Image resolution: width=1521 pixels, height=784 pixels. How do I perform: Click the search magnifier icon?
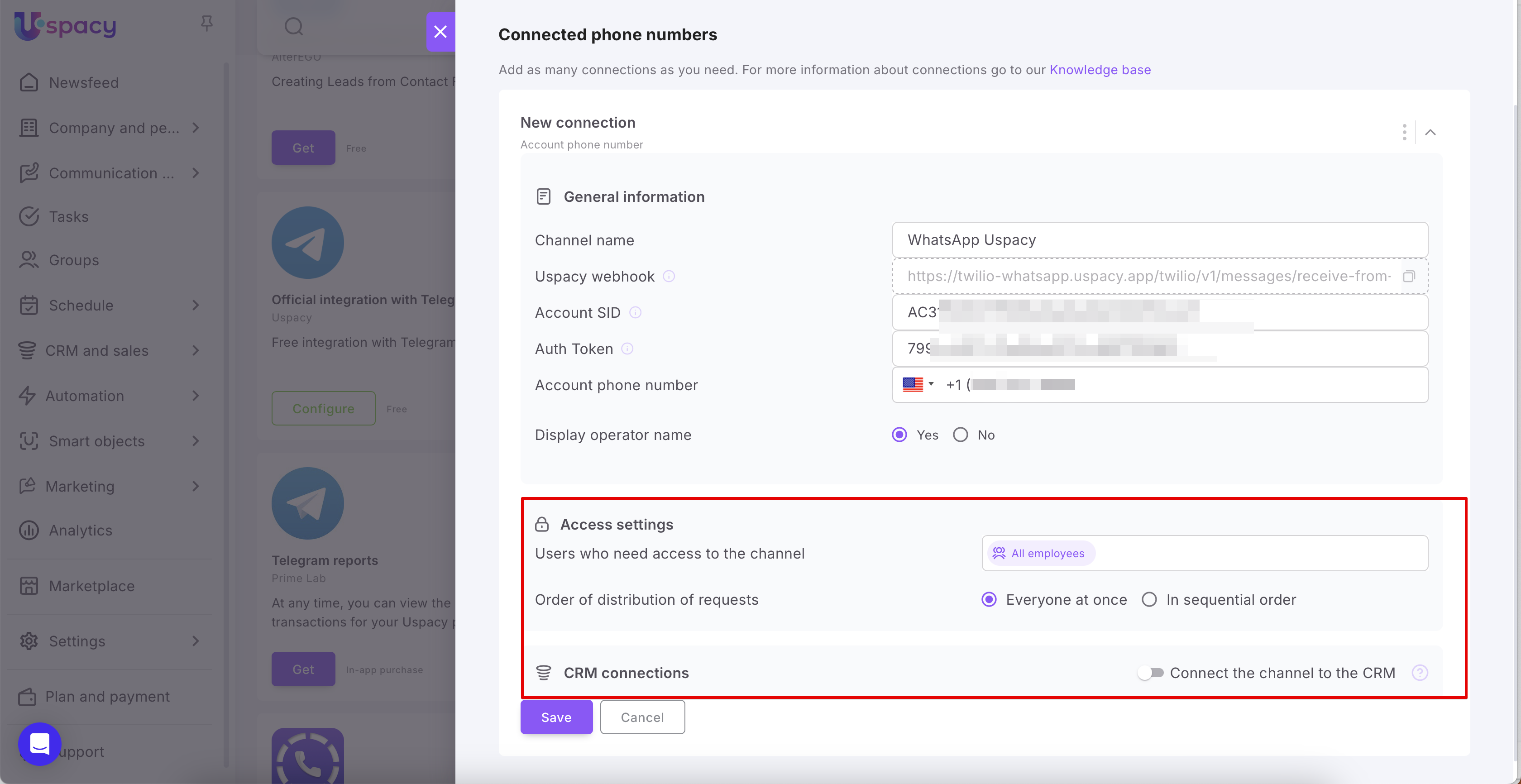293,27
